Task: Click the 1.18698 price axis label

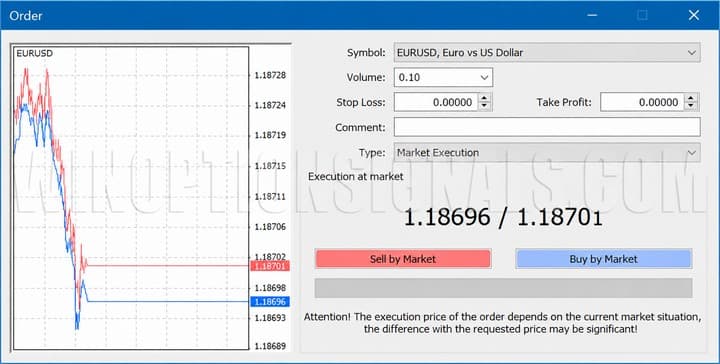Action: click(270, 288)
